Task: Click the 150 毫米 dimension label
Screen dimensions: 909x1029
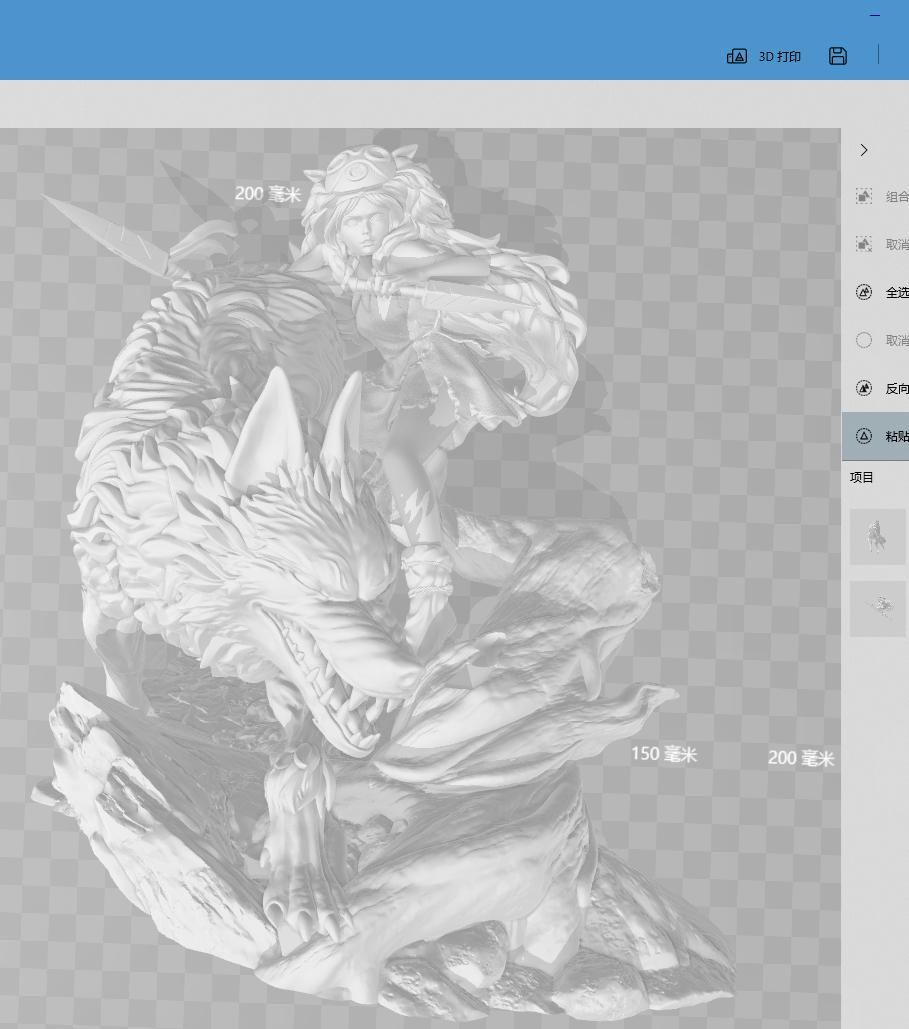Action: 664,754
